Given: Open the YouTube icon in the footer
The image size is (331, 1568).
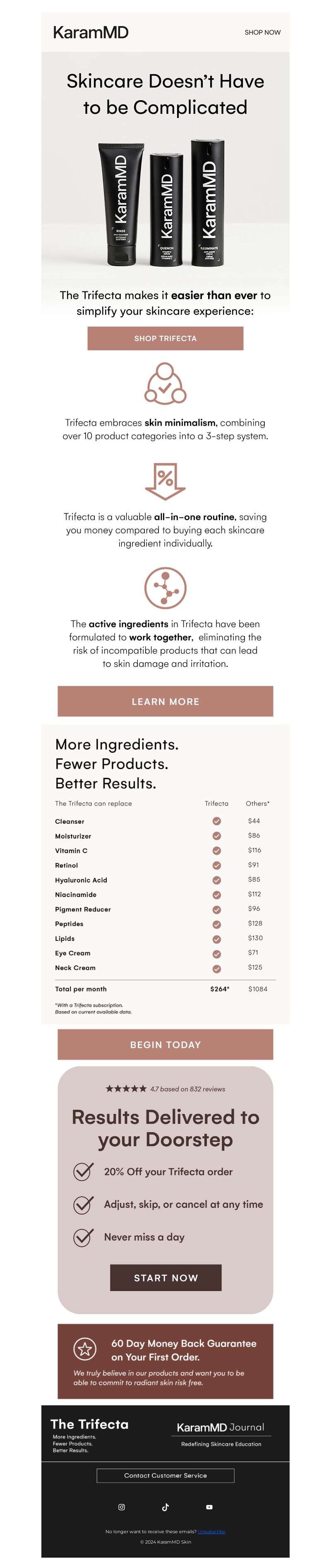Looking at the screenshot, I should click(x=209, y=1506).
